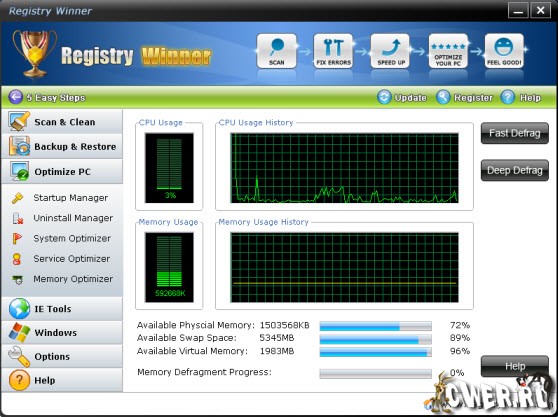Expand the Backup & Restore section
This screenshot has width=558, height=417.
62,146
